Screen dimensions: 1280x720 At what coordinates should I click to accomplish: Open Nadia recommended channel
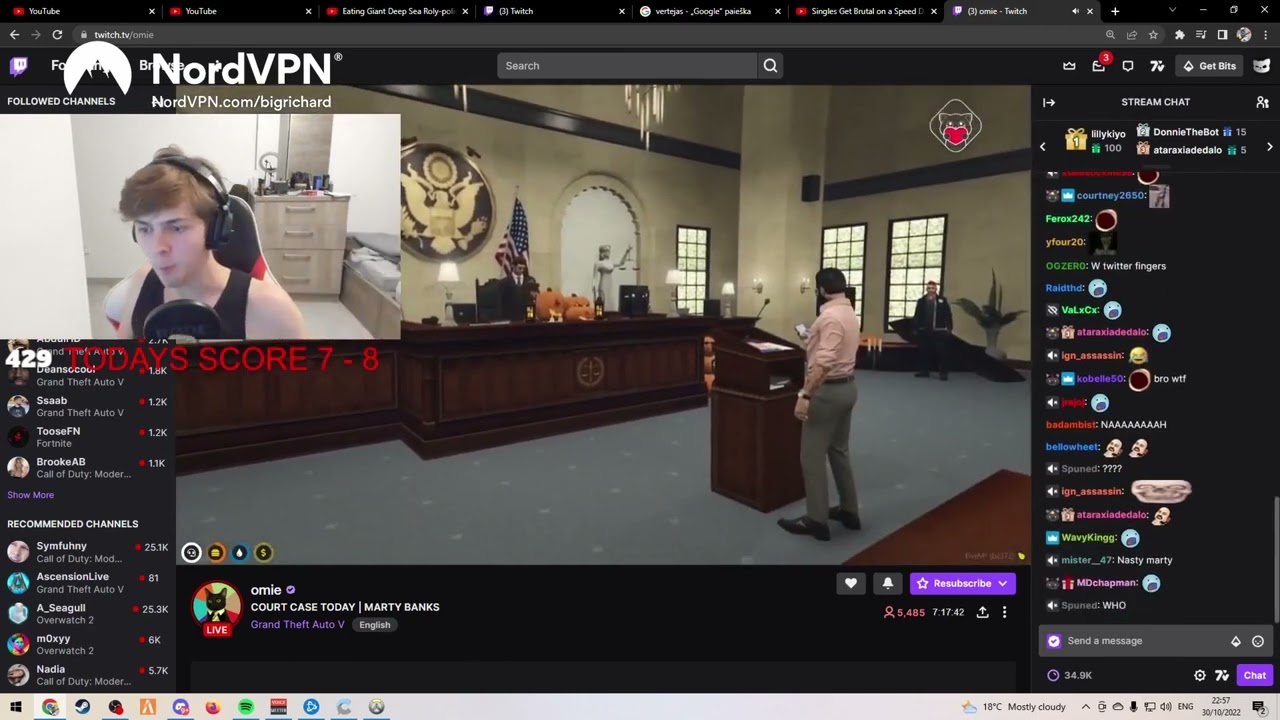tap(88, 675)
